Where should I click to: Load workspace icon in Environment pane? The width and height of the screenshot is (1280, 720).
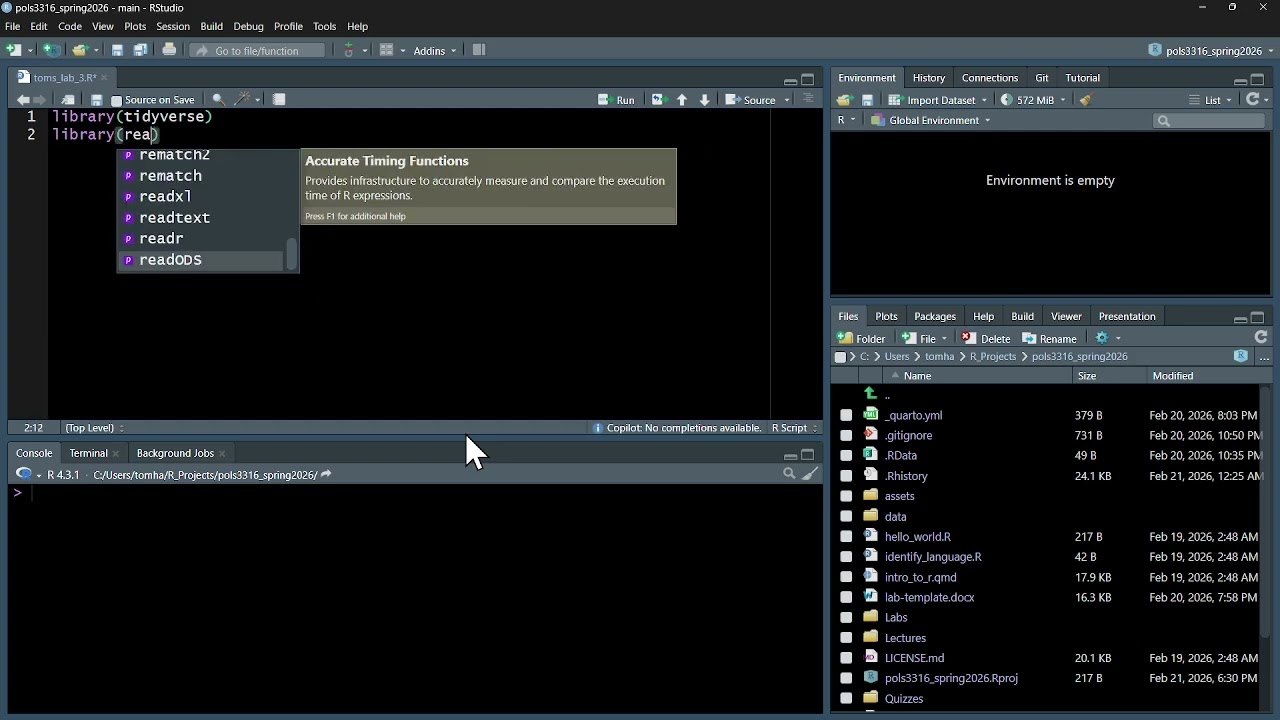pos(844,100)
